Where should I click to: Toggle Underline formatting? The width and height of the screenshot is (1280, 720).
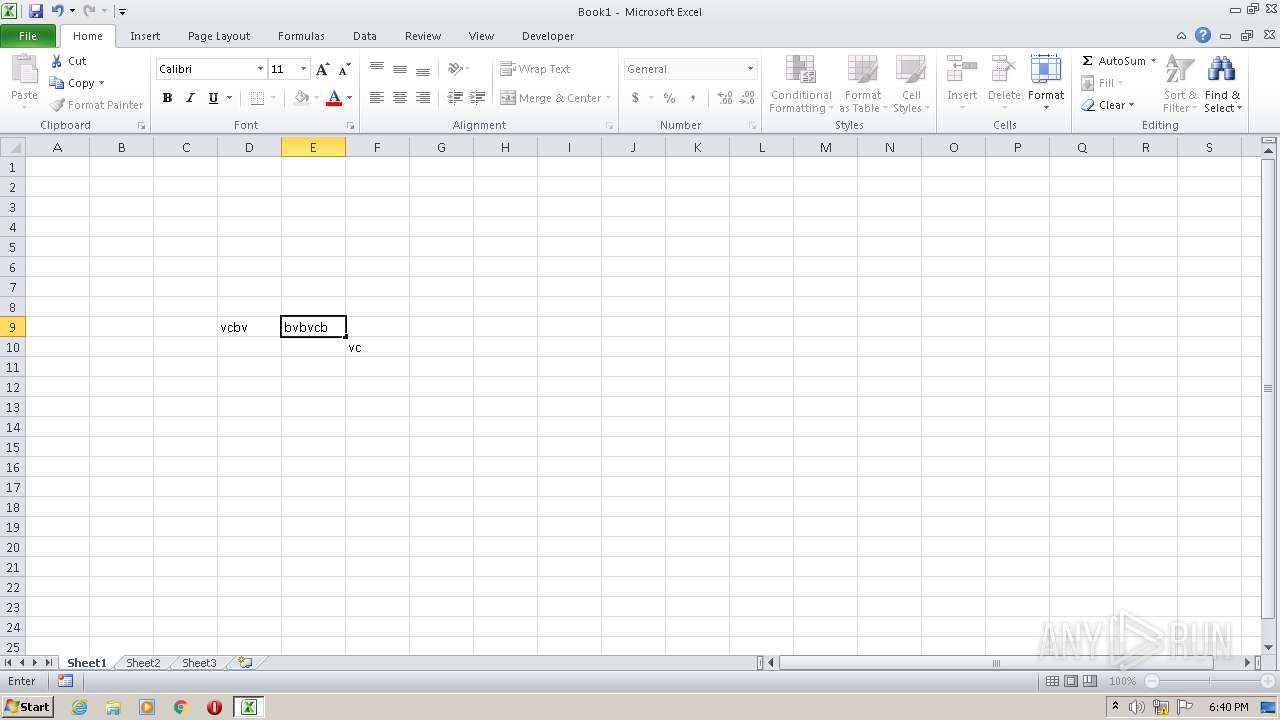(213, 98)
